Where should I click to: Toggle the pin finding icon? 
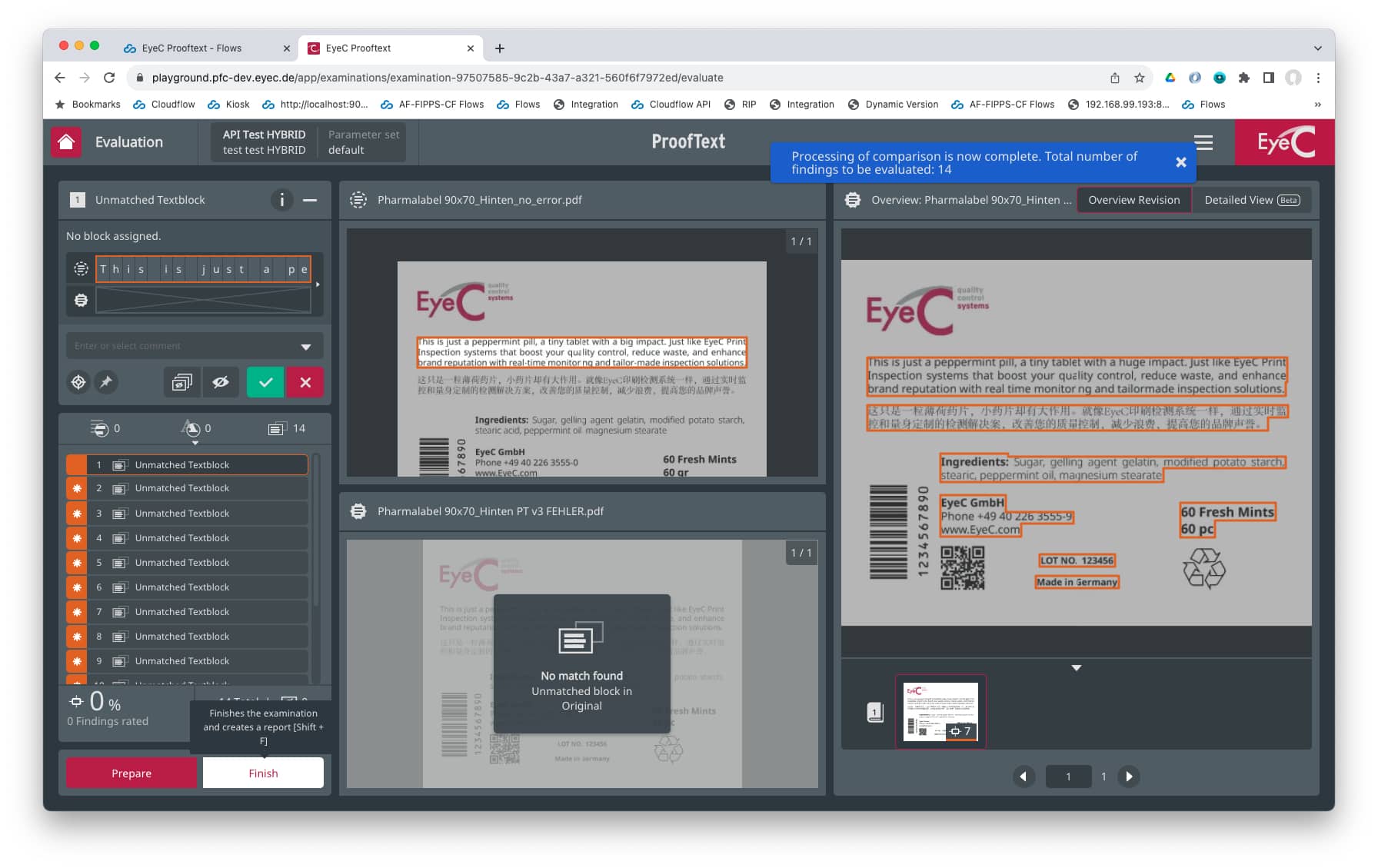point(107,382)
